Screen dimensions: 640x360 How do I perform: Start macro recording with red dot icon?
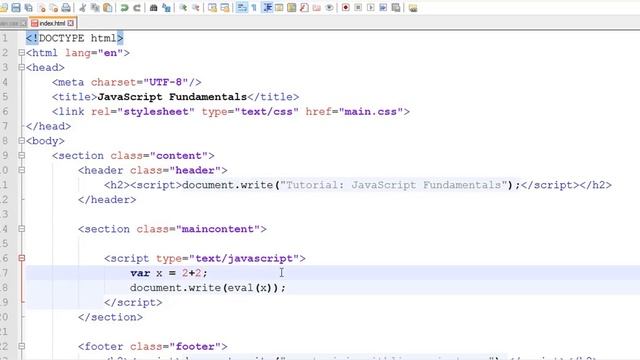tap(346, 7)
